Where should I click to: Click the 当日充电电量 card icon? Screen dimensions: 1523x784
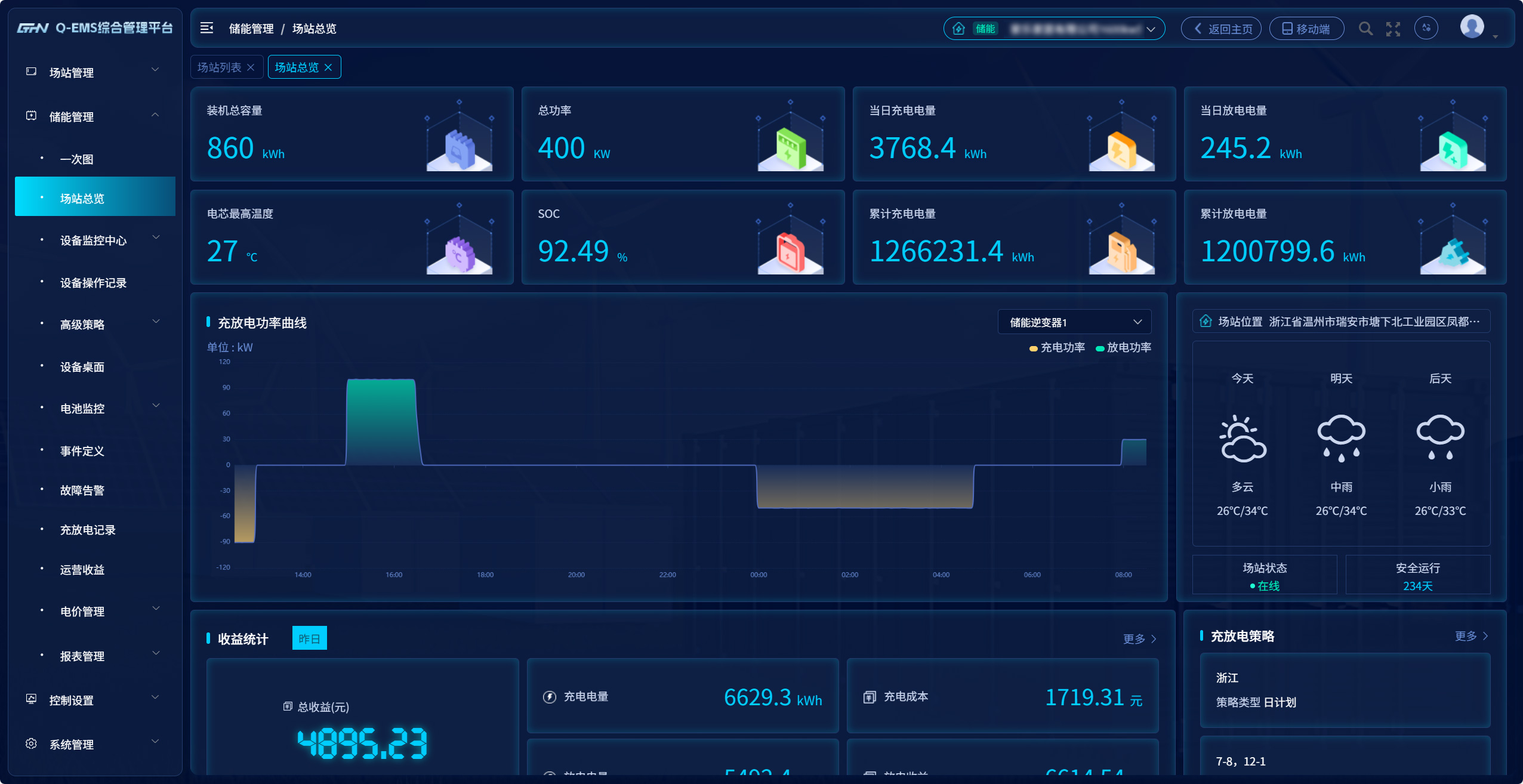(1121, 148)
